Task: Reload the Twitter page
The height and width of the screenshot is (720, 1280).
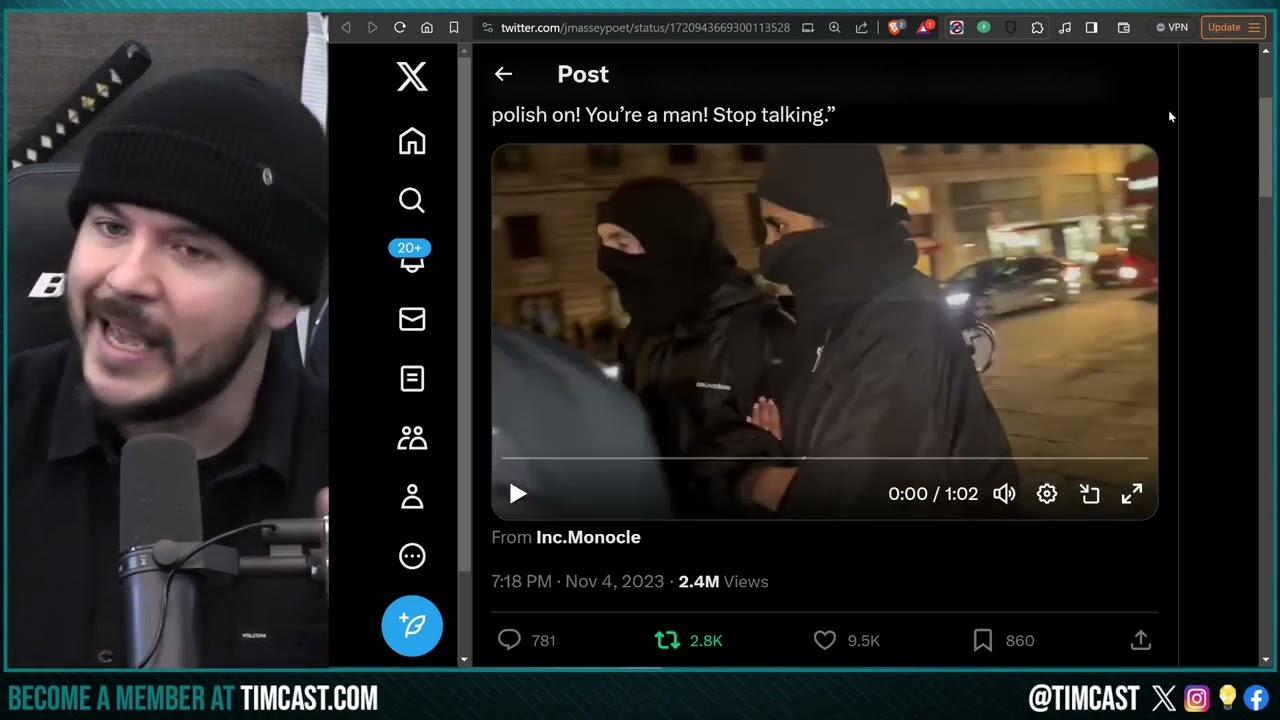Action: click(x=400, y=28)
